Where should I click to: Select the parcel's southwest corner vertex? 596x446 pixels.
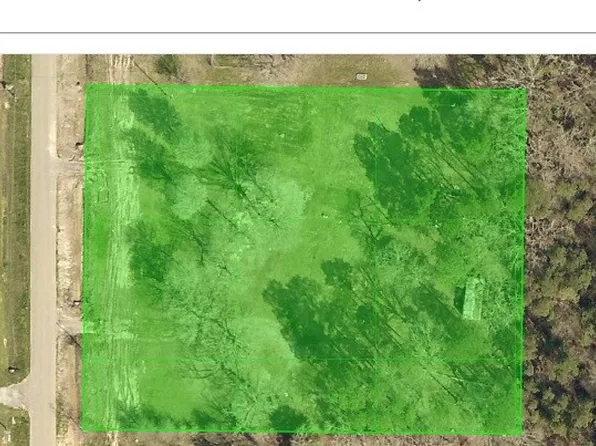click(x=82, y=430)
